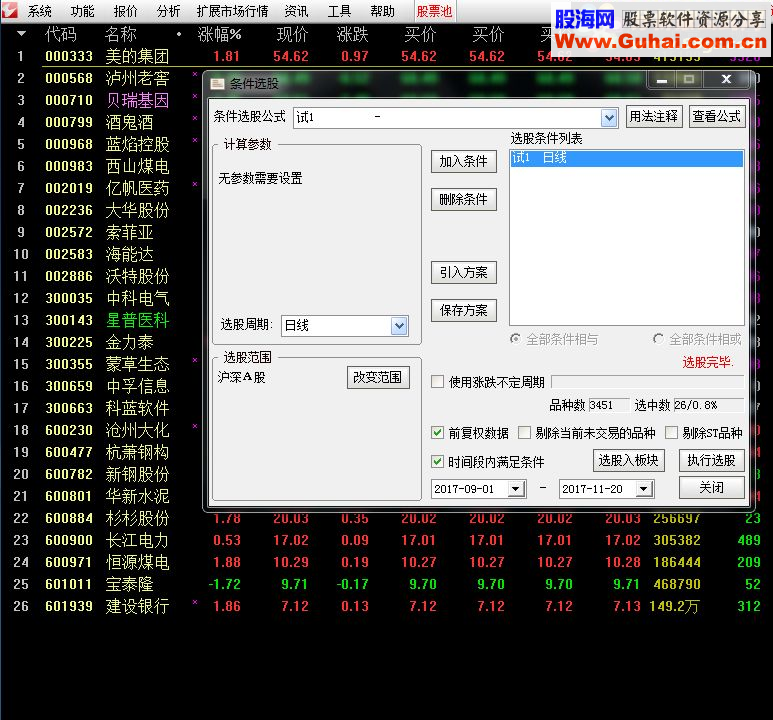Click the 删除条件 button
This screenshot has width=773, height=720.
point(463,199)
